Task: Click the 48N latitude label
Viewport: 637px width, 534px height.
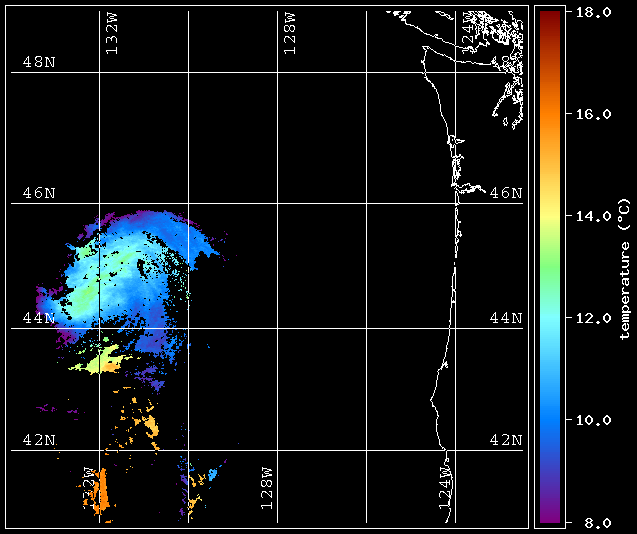Action: tap(39, 62)
